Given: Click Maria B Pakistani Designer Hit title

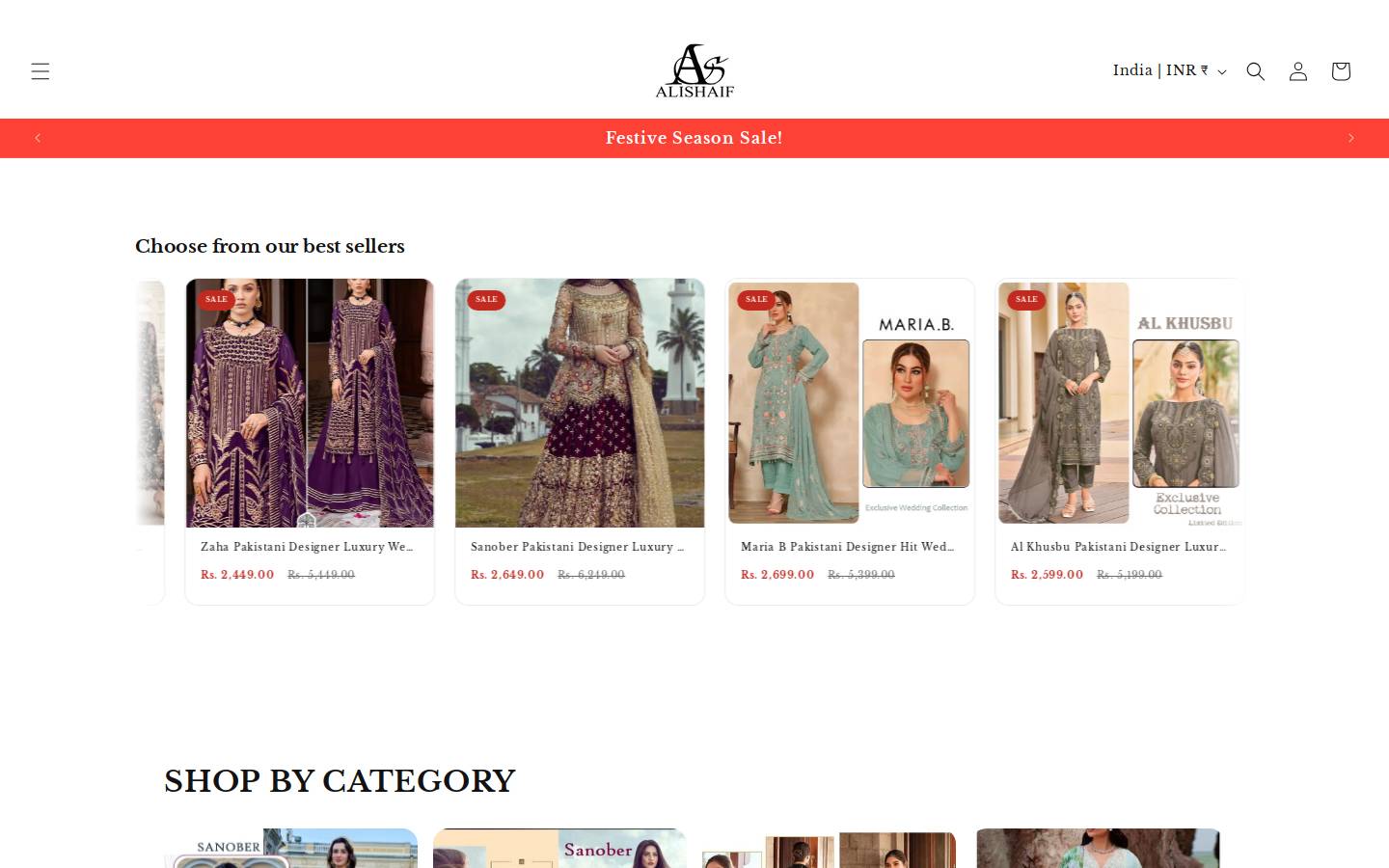Looking at the screenshot, I should (847, 547).
